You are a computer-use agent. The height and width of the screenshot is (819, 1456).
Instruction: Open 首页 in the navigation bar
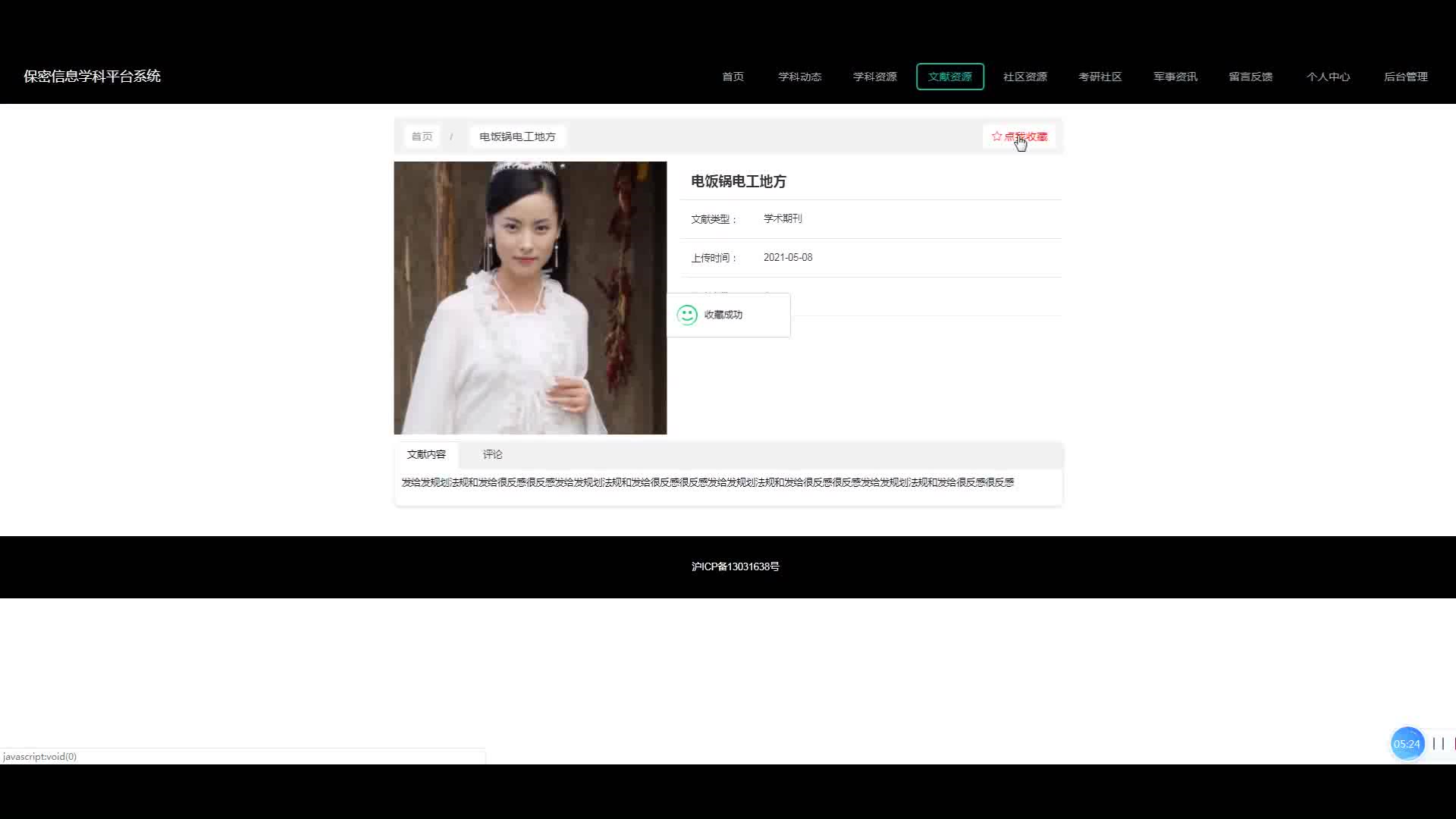pos(733,77)
